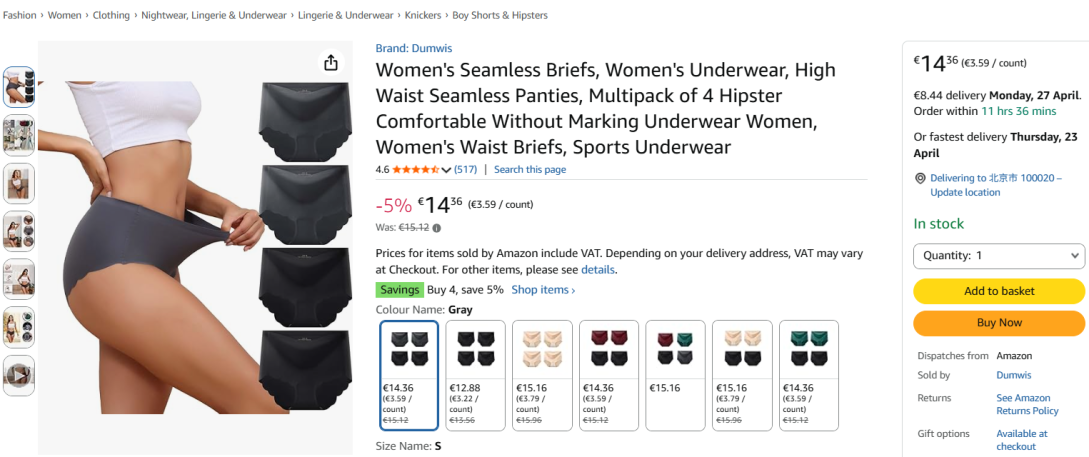Screen dimensions: 1089x457
Task: Open the star rating breakdown chevron
Action: 446,170
